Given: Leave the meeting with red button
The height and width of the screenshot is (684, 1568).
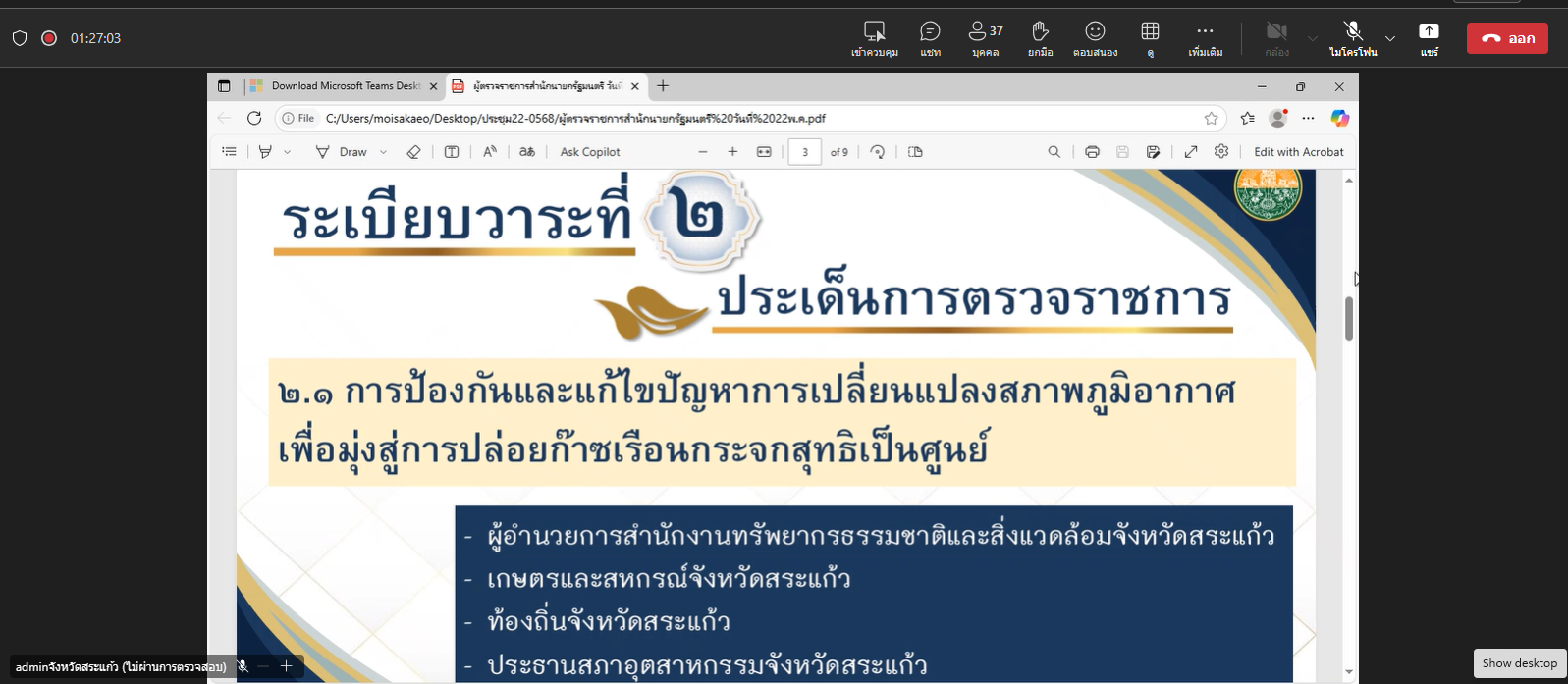Looking at the screenshot, I should pyautogui.click(x=1507, y=38).
